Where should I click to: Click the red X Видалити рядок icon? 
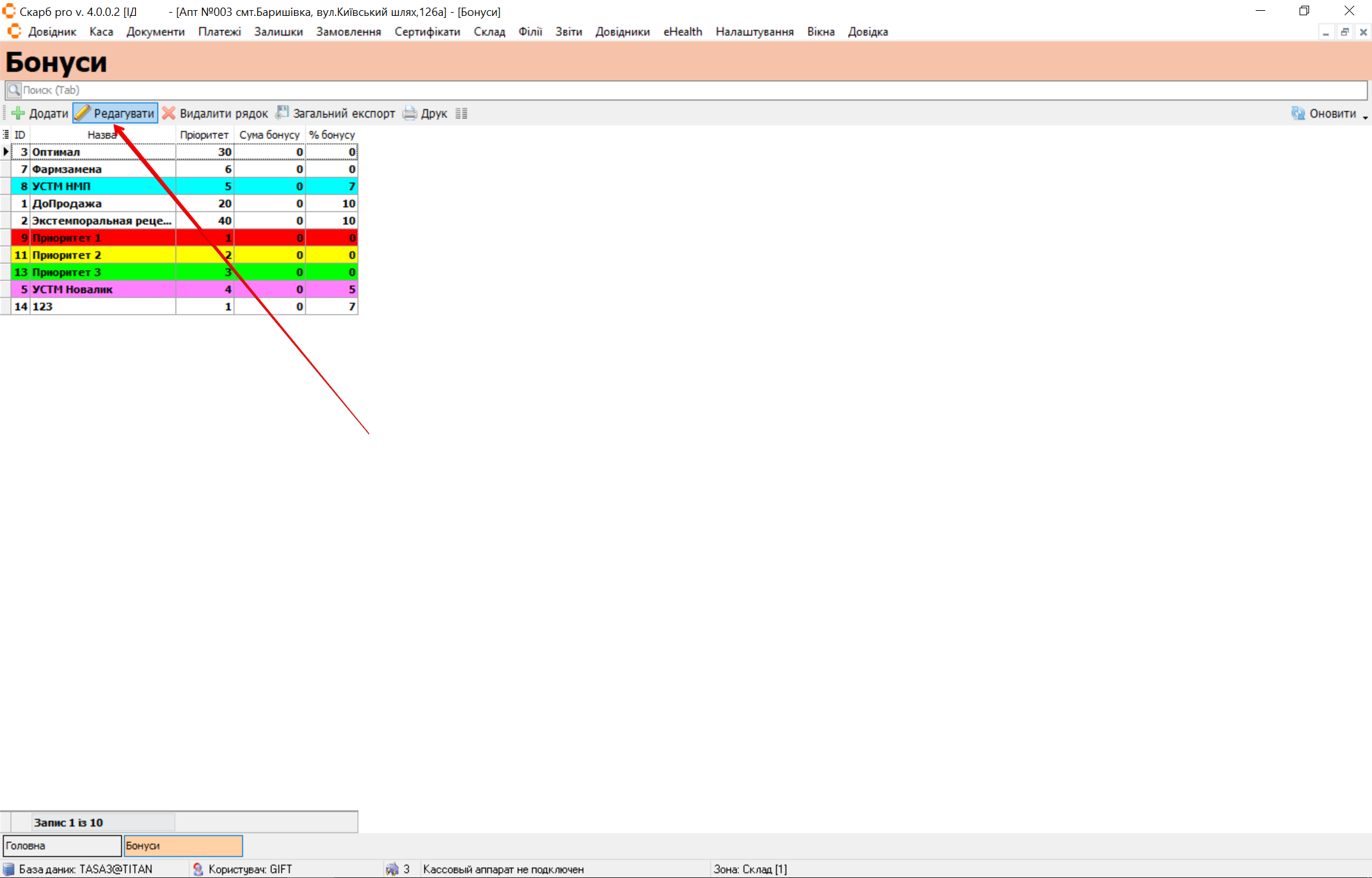tap(168, 113)
